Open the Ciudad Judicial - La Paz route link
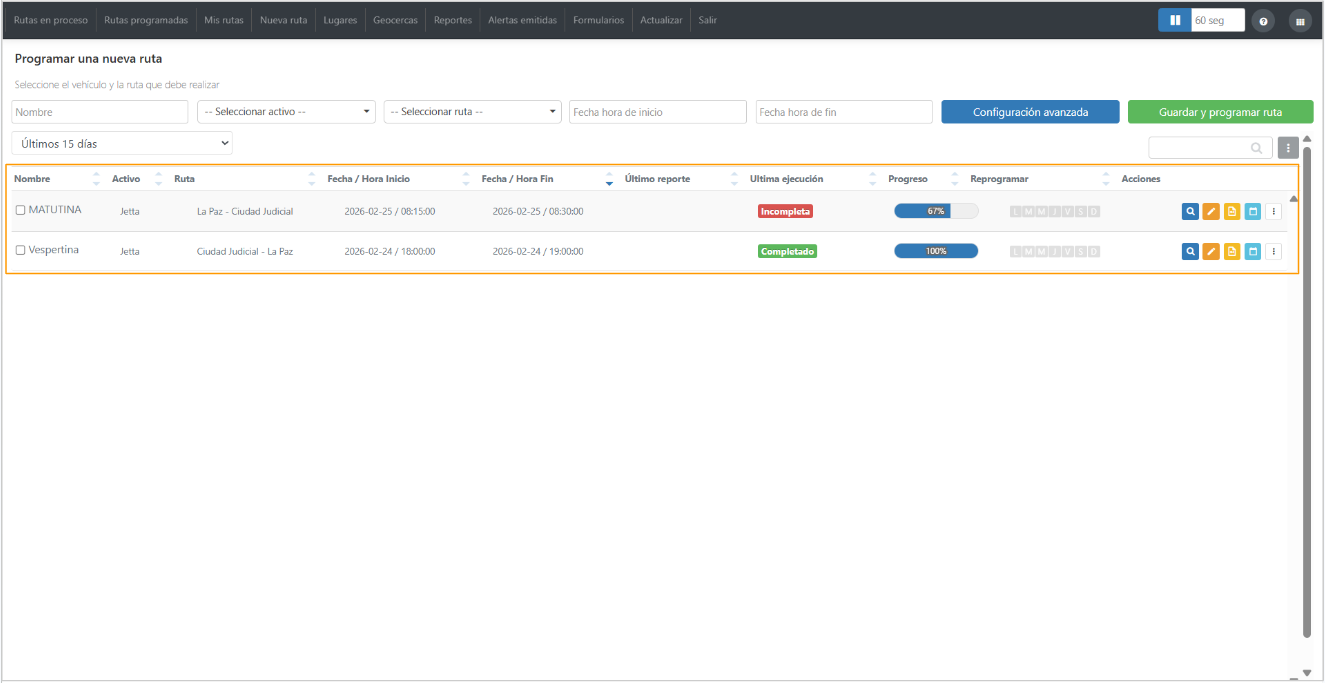The image size is (1325, 683). (245, 251)
